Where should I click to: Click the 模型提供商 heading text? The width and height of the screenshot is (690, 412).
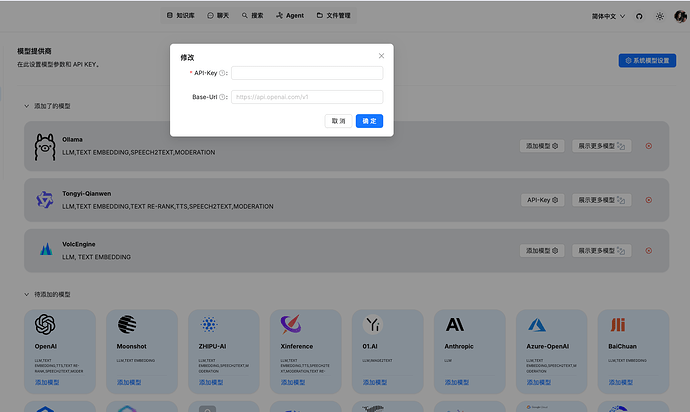34,51
